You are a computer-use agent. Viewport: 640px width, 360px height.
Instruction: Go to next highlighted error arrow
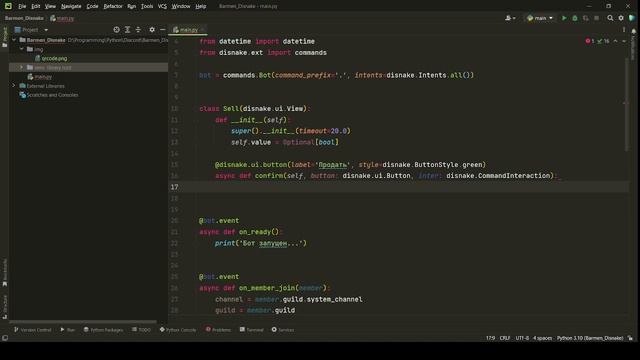click(x=624, y=41)
